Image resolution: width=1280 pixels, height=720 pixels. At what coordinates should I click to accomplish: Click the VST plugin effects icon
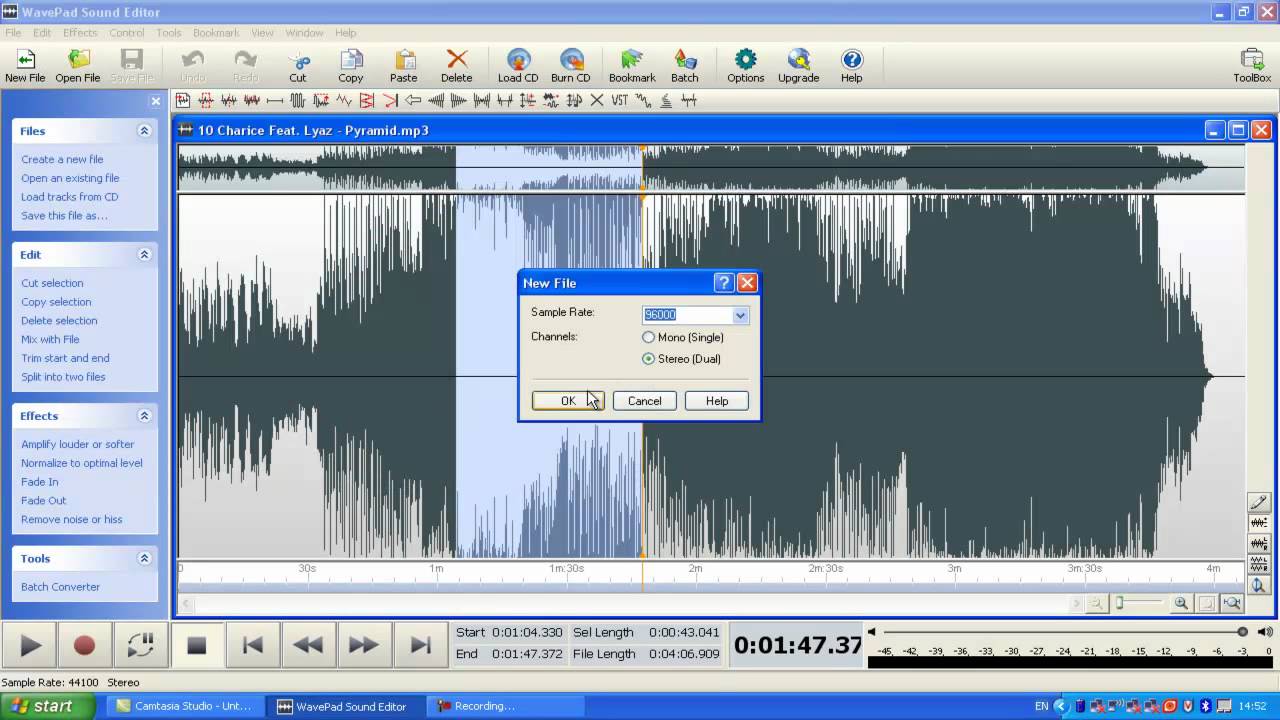click(620, 100)
